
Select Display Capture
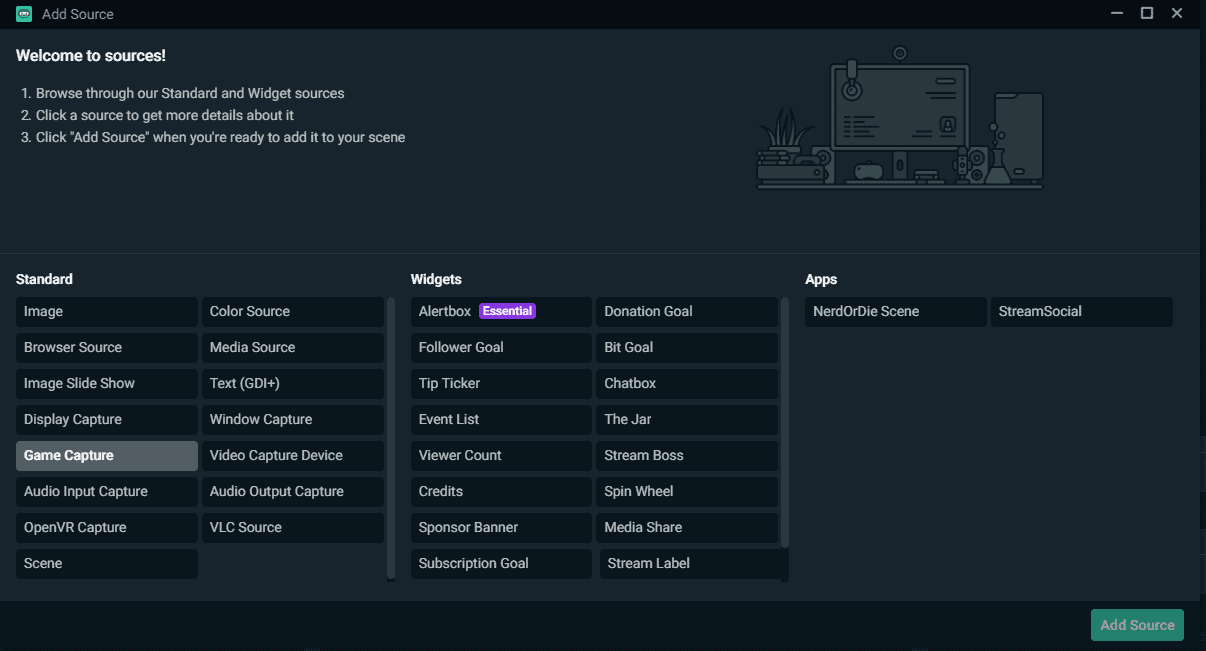click(x=106, y=419)
